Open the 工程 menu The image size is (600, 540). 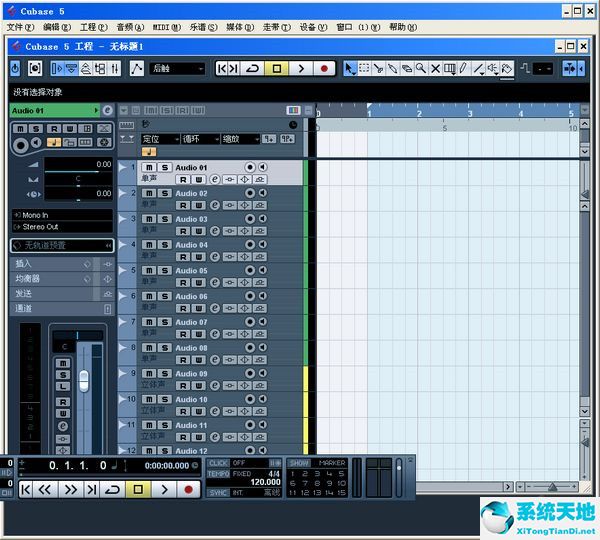(x=93, y=27)
